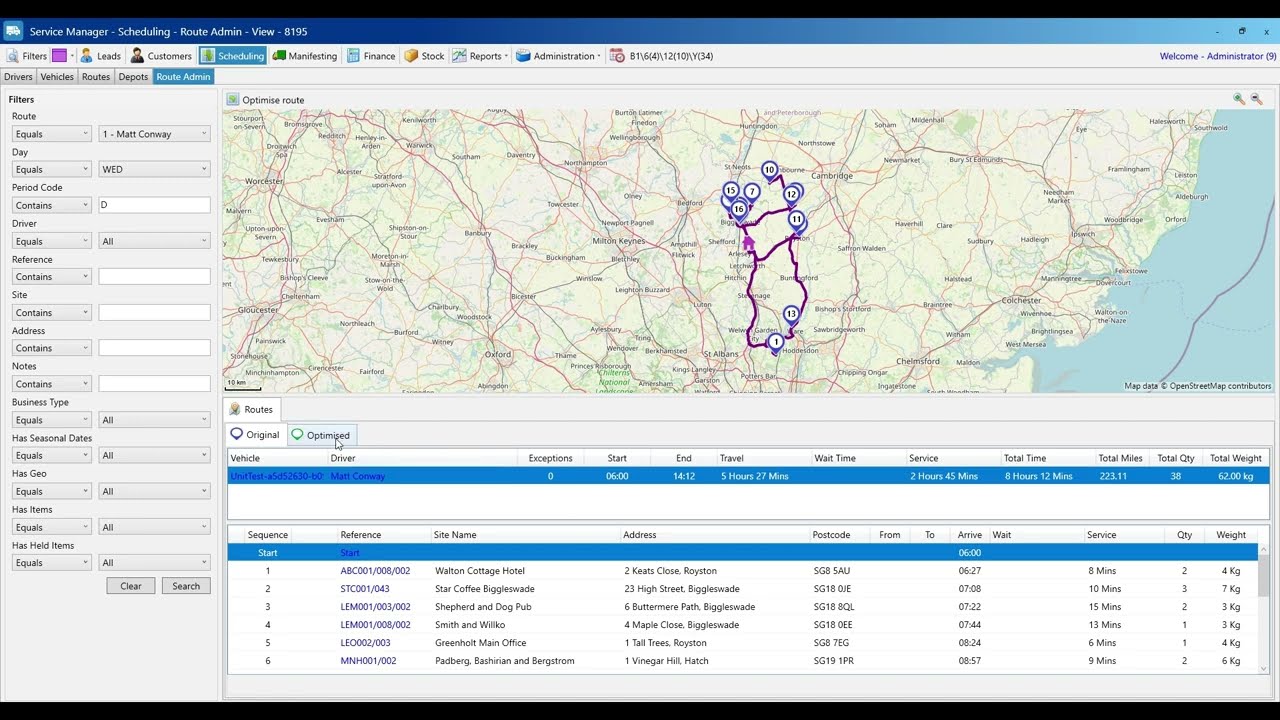Click the Period Code input containing D

pos(154,205)
